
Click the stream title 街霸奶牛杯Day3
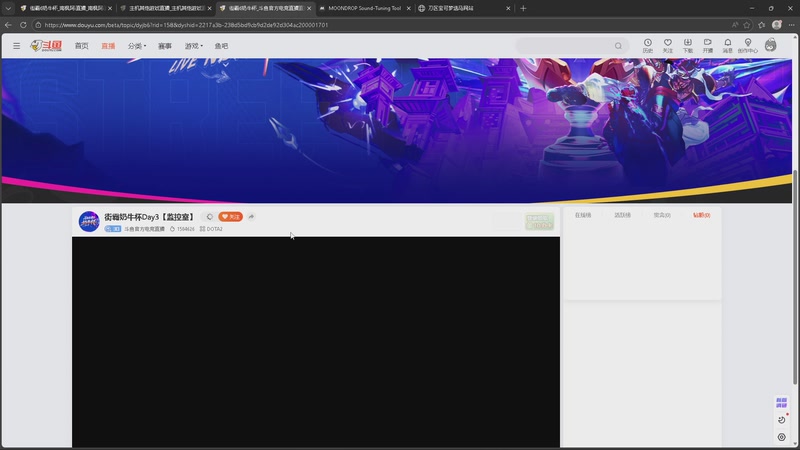pyautogui.click(x=149, y=217)
